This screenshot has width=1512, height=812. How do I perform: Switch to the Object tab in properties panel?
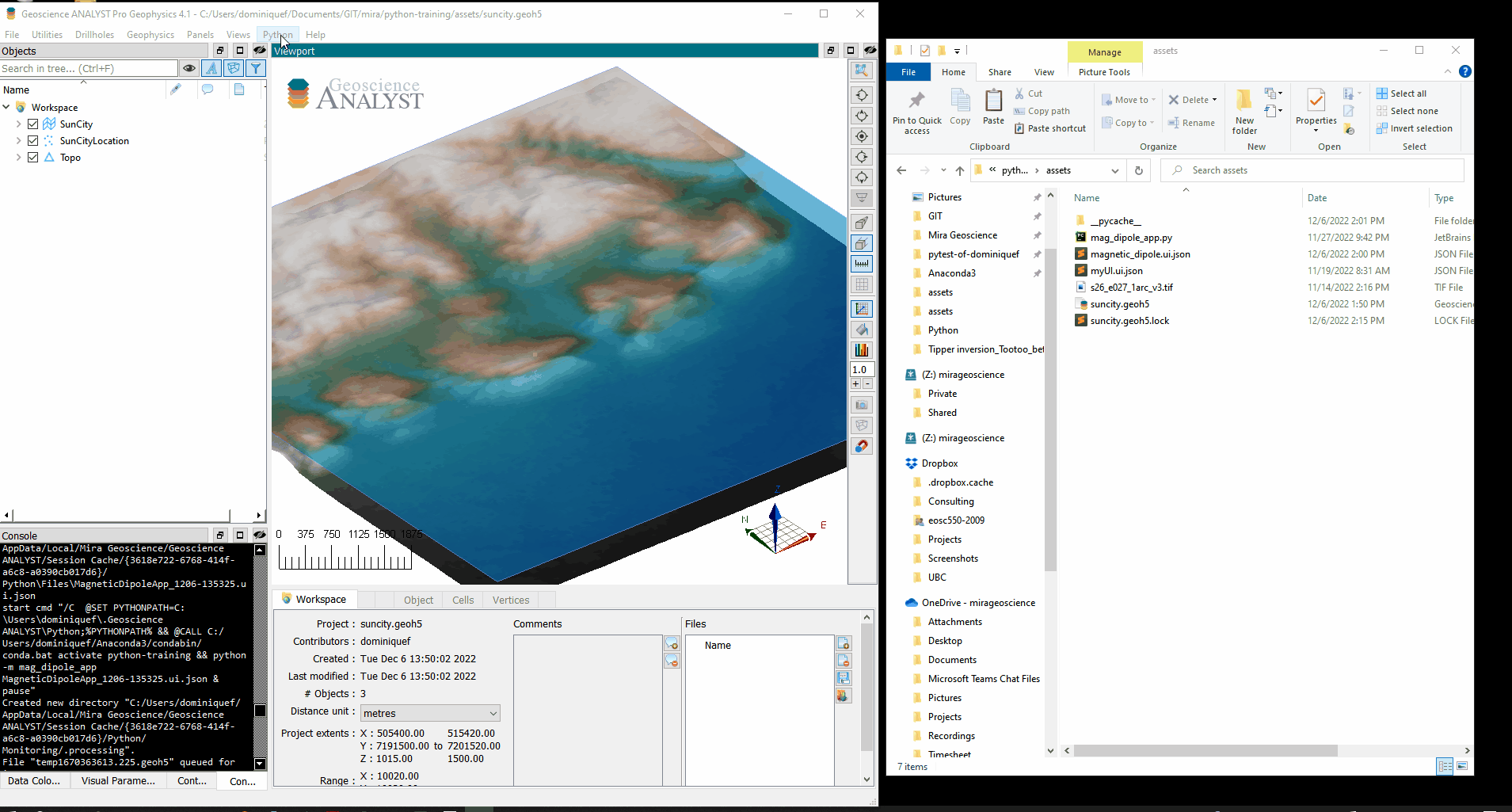point(418,600)
